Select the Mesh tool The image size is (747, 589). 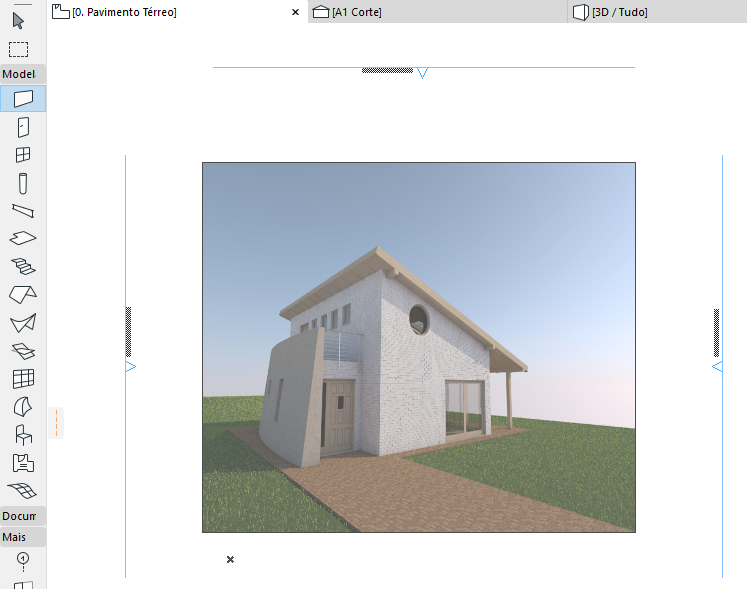click(x=23, y=490)
